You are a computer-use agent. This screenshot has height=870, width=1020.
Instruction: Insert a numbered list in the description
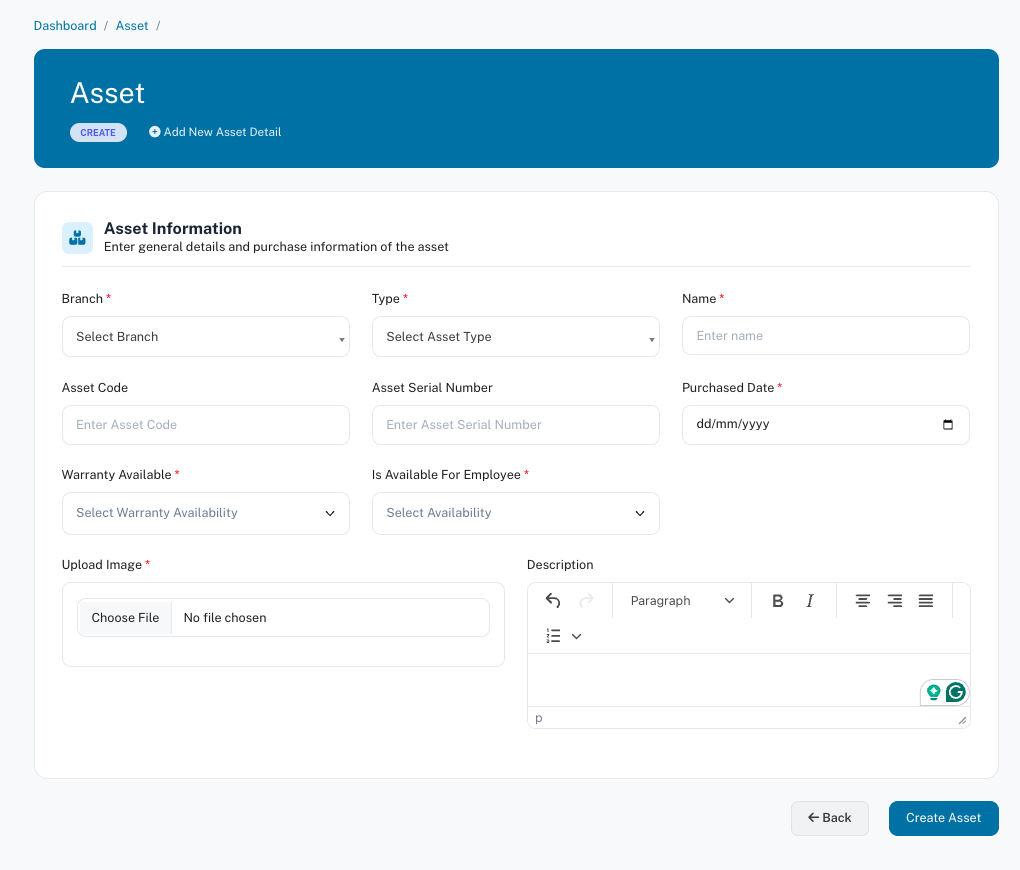pyautogui.click(x=554, y=636)
